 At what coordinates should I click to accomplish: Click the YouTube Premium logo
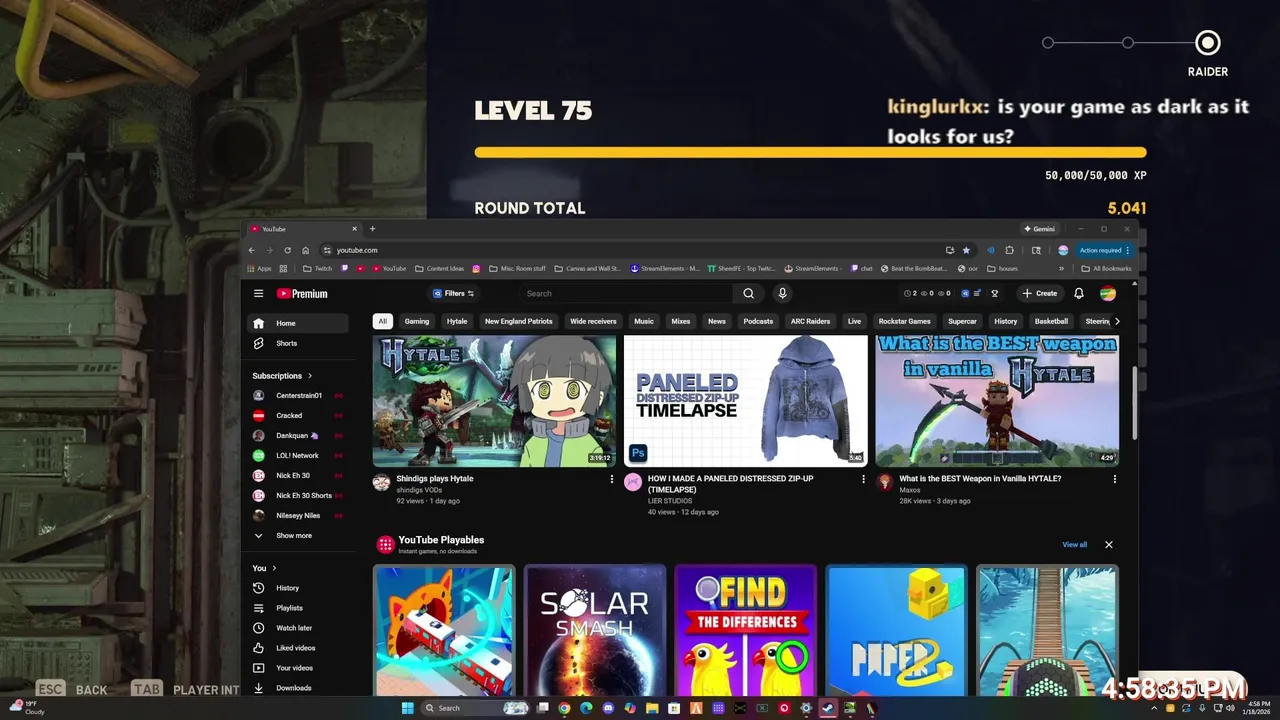coord(302,294)
